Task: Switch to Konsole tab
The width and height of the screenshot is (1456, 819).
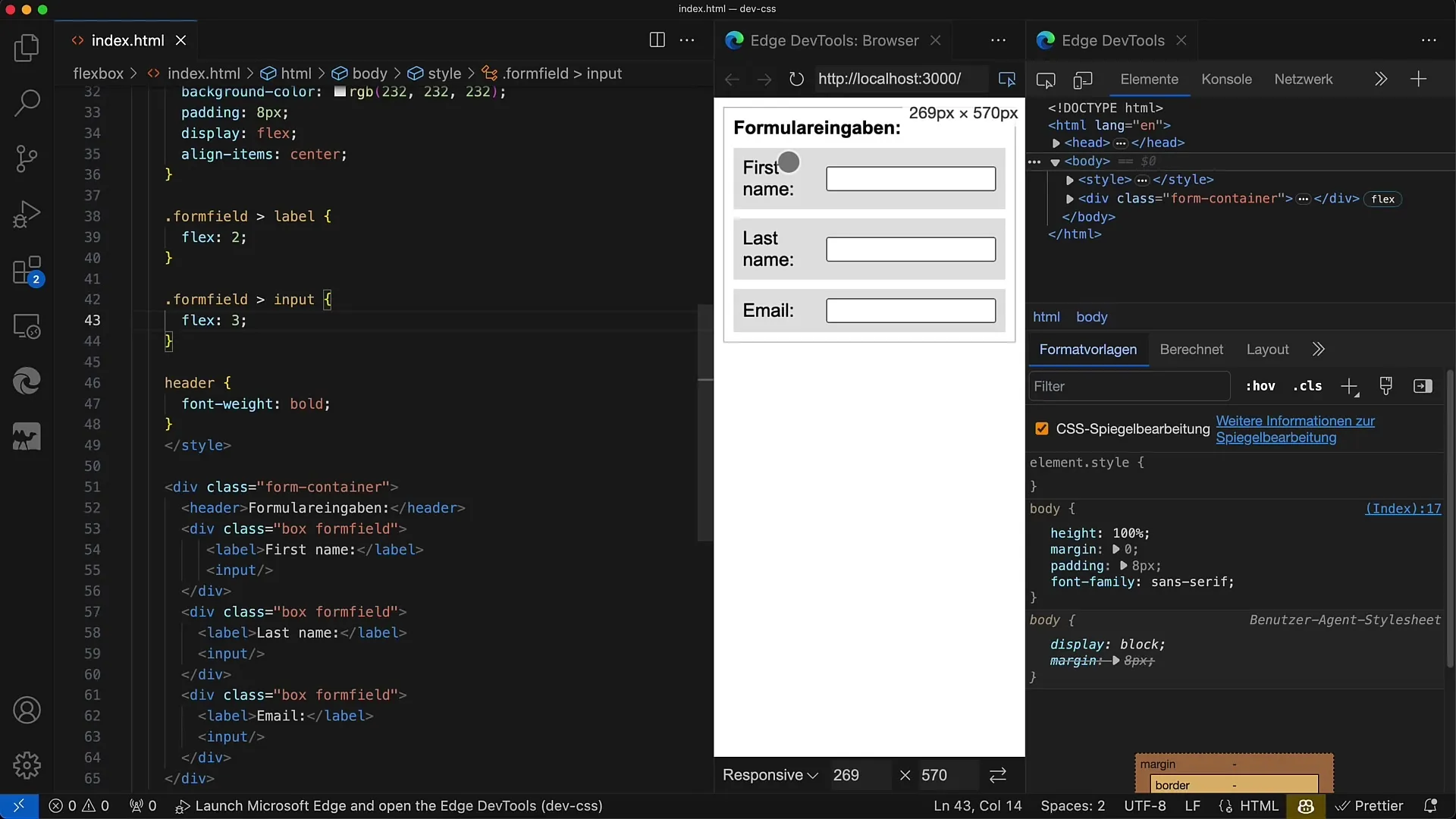Action: 1226,79
